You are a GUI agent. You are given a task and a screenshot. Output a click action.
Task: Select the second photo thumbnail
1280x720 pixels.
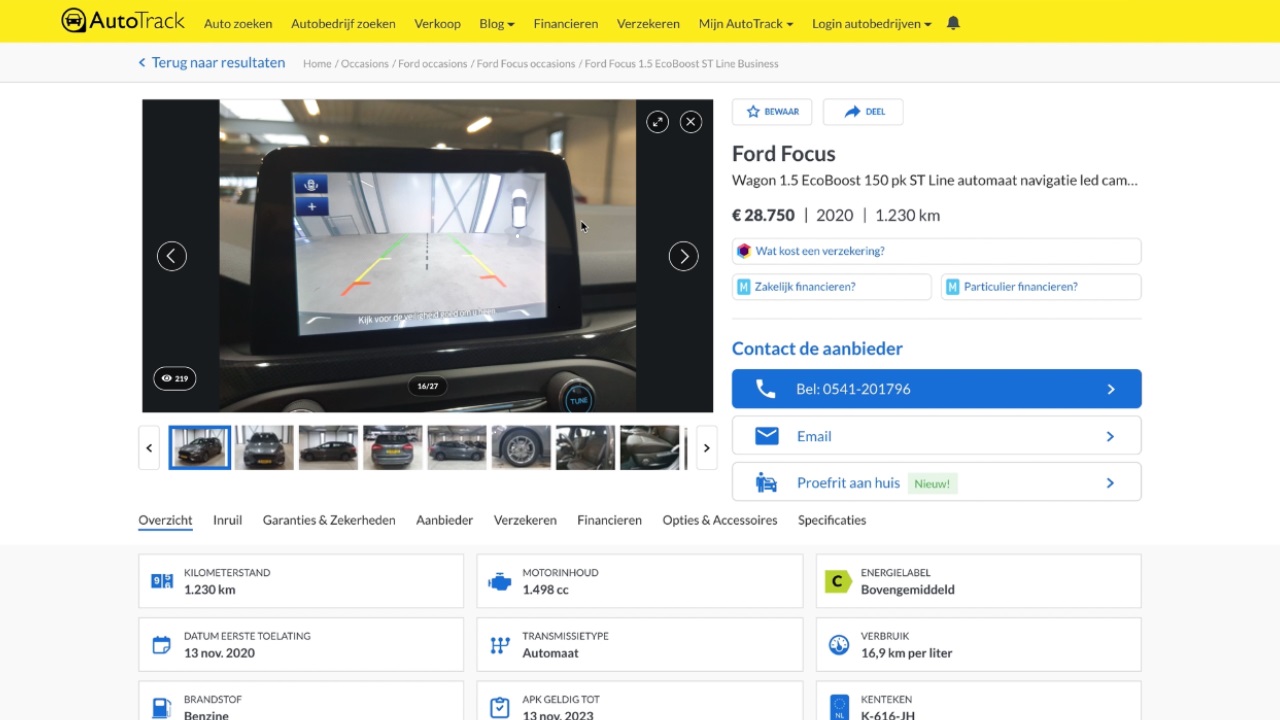pos(263,447)
